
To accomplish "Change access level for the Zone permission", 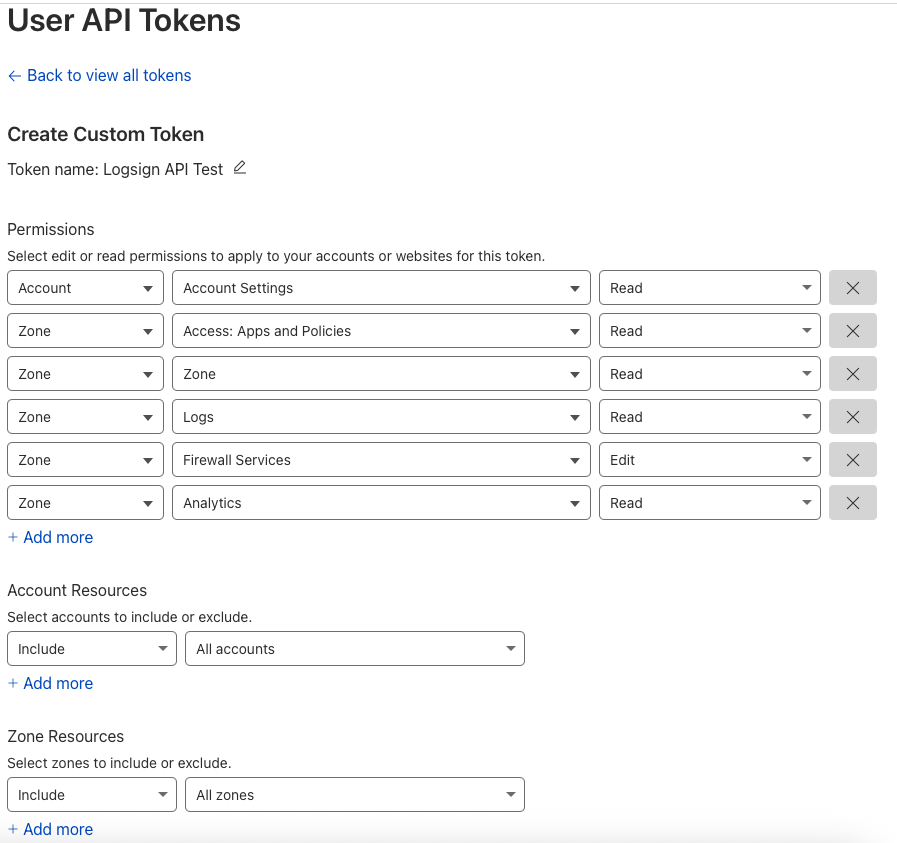I will point(709,373).
